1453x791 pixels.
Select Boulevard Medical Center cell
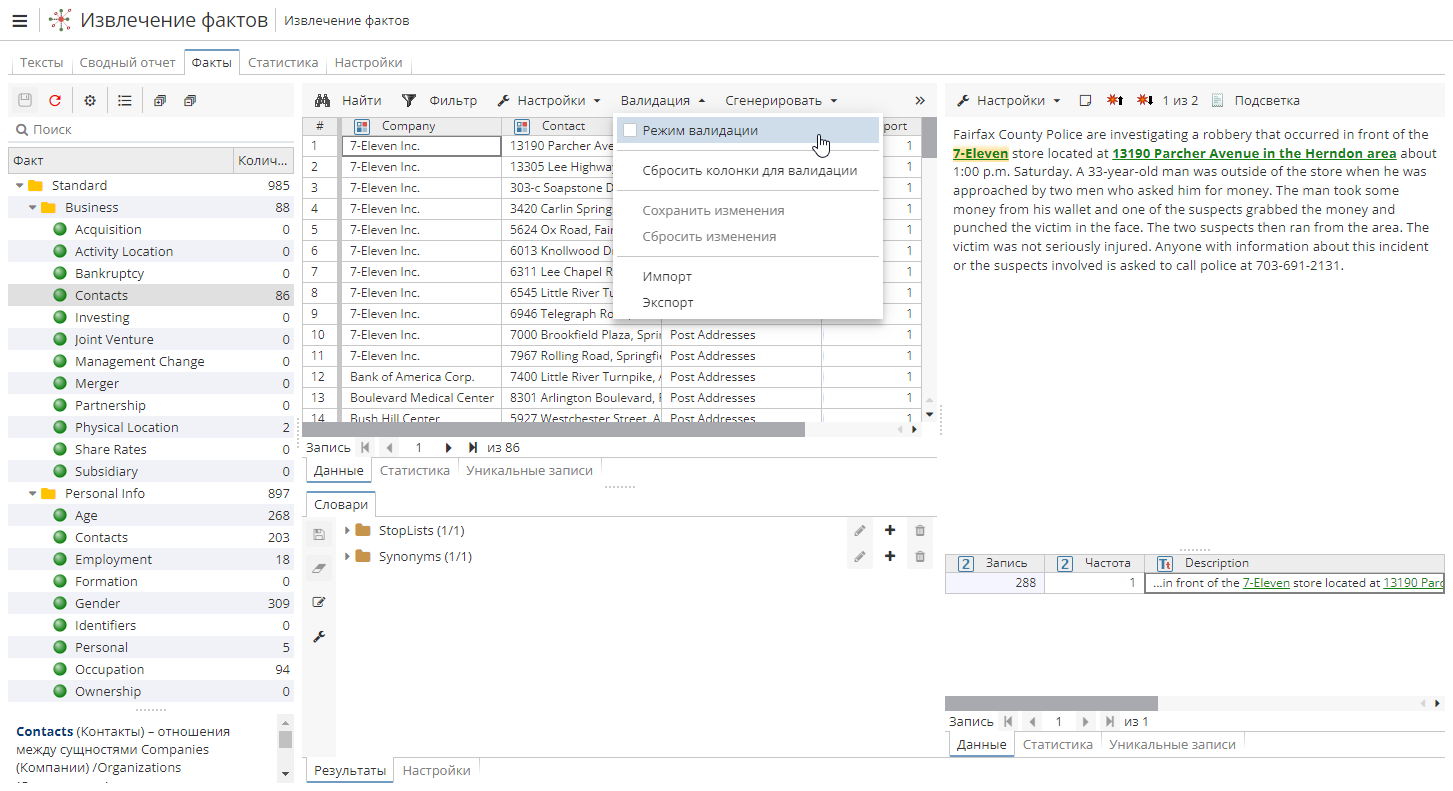421,398
